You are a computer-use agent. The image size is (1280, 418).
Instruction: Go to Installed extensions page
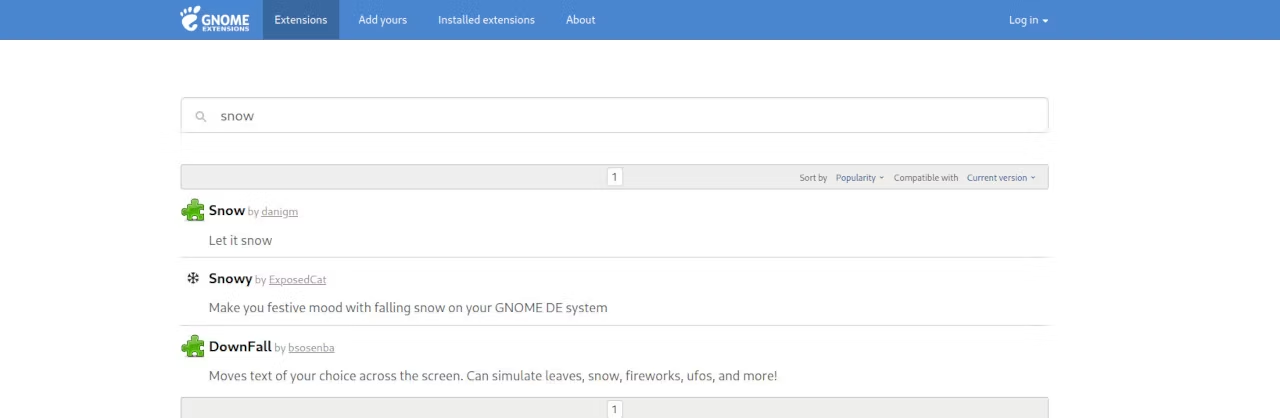486,20
